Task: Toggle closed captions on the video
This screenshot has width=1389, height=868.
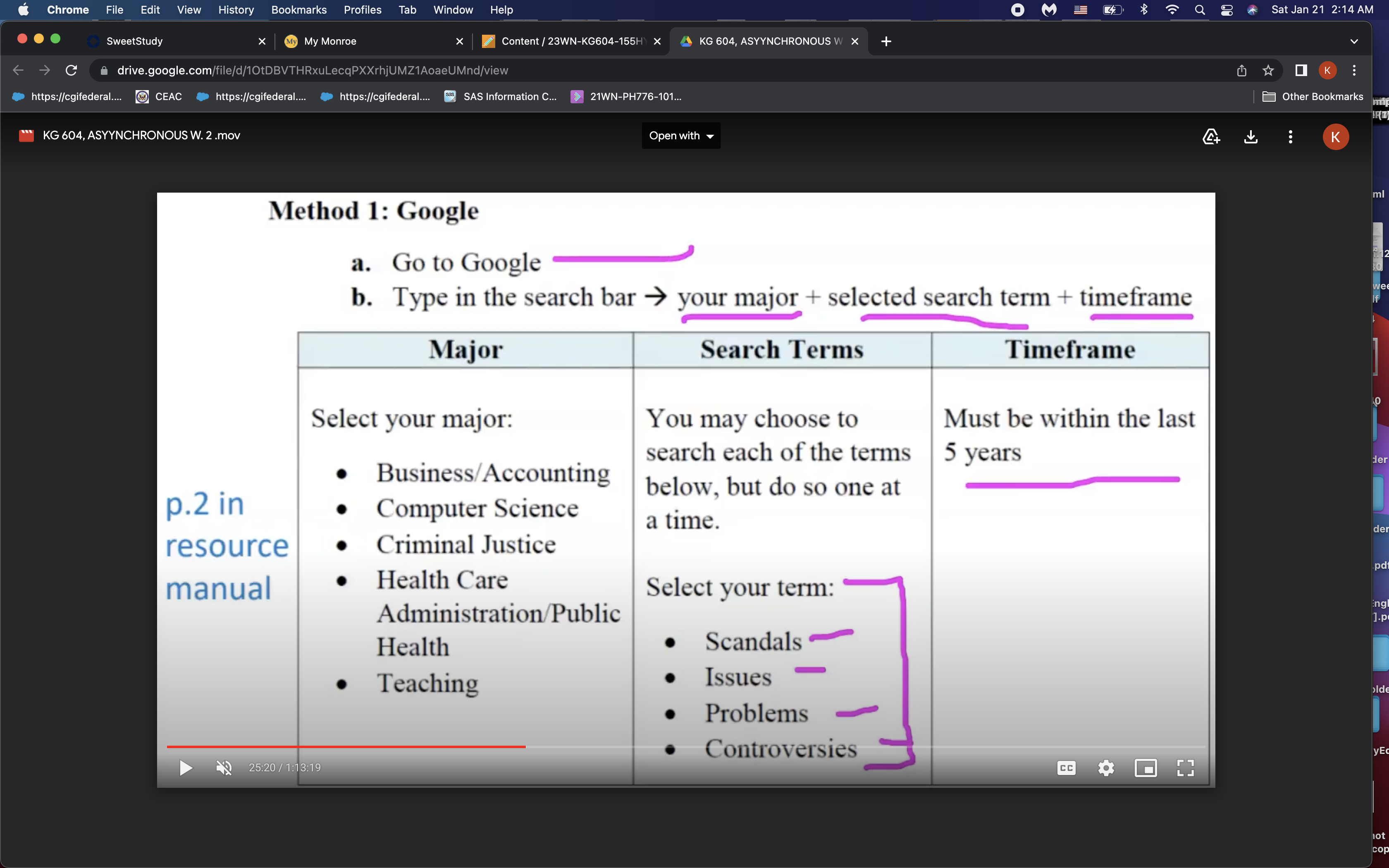Action: [x=1066, y=768]
